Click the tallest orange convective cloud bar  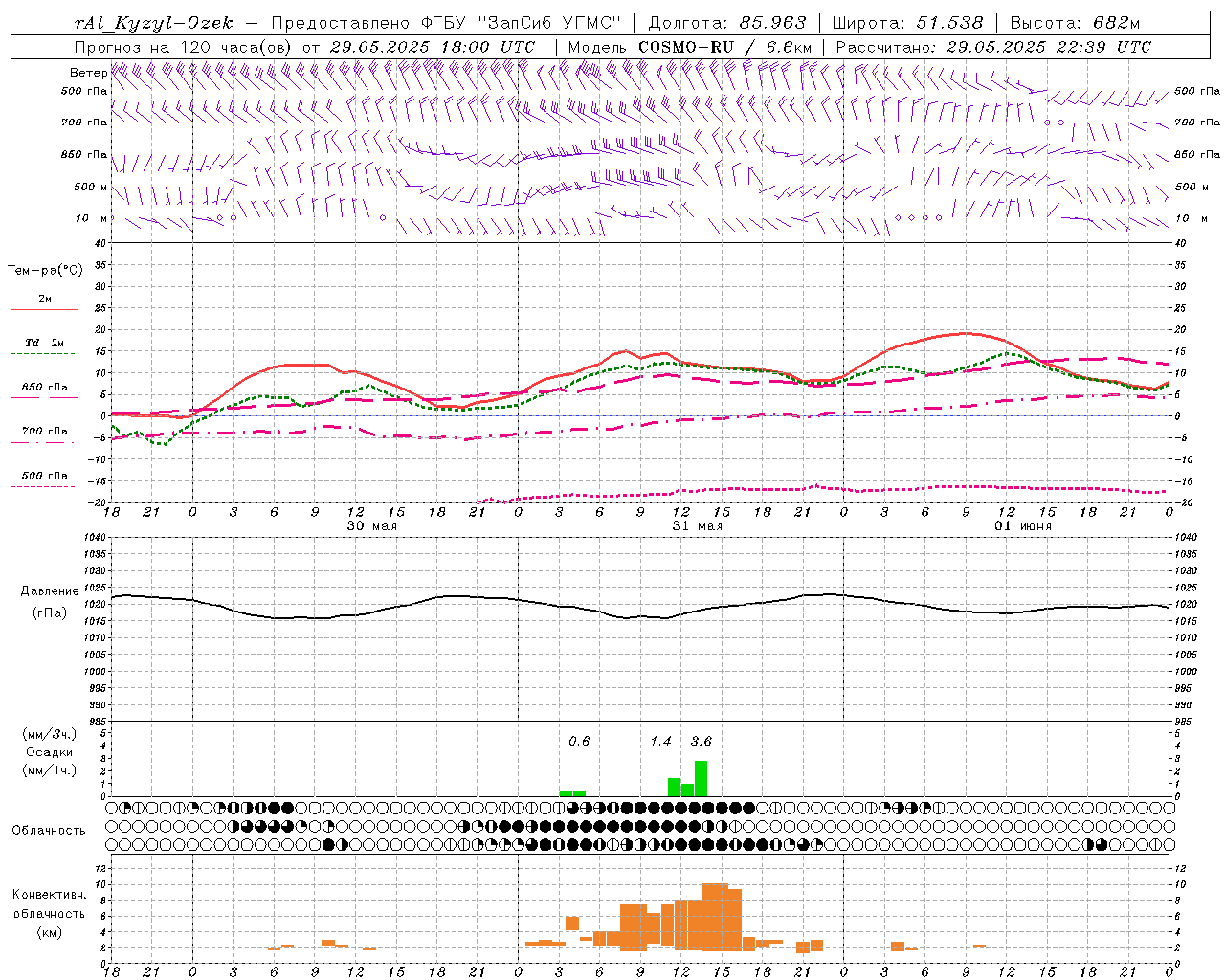714,916
